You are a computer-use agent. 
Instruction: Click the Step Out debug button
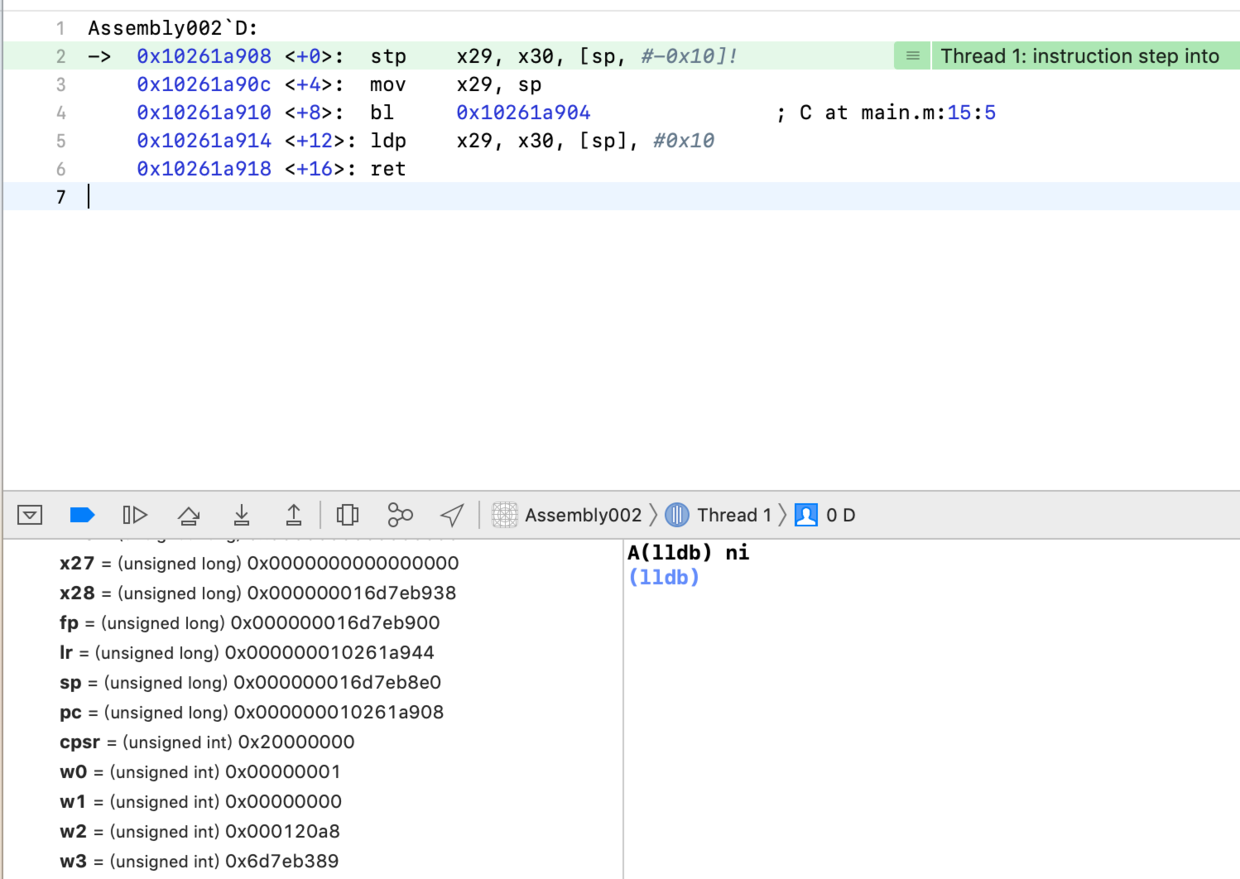pyautogui.click(x=294, y=515)
